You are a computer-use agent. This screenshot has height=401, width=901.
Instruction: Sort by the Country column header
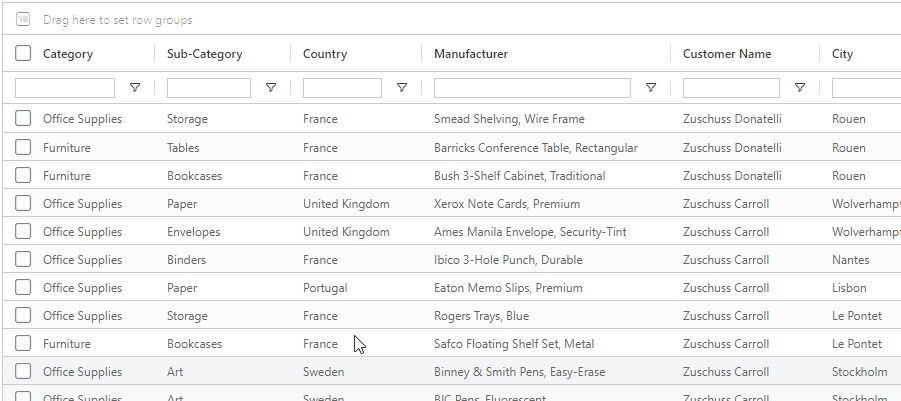click(325, 54)
